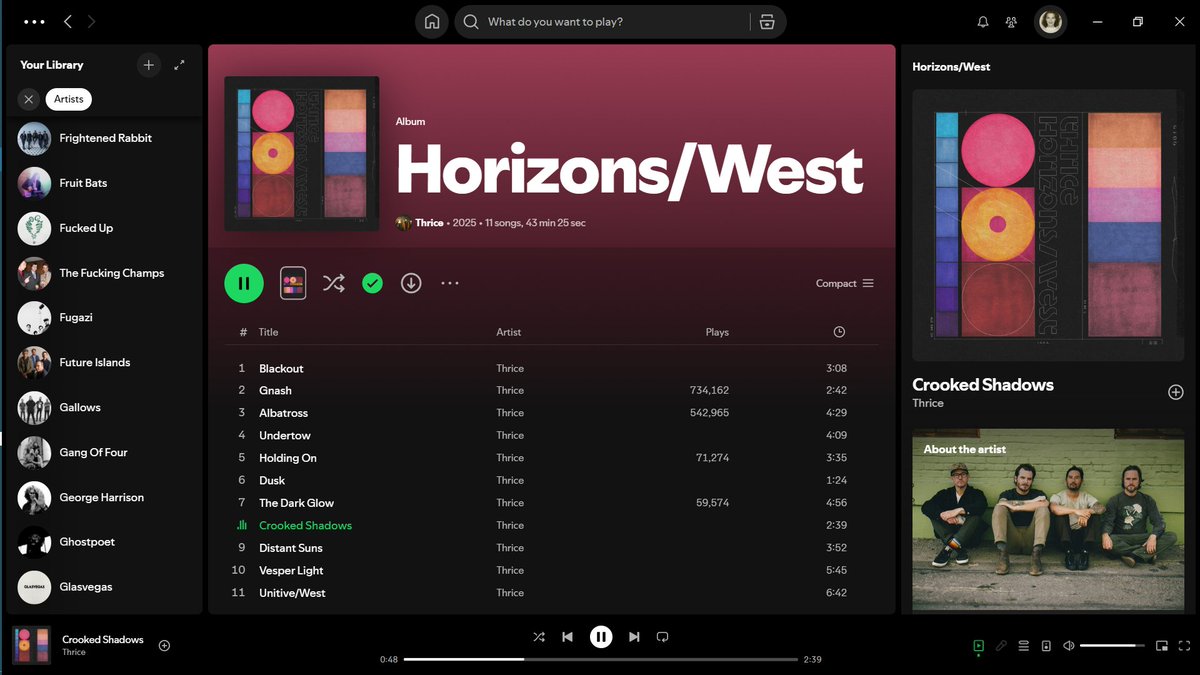Open George Harrison in library
The image size is (1200, 675).
coord(105,498)
